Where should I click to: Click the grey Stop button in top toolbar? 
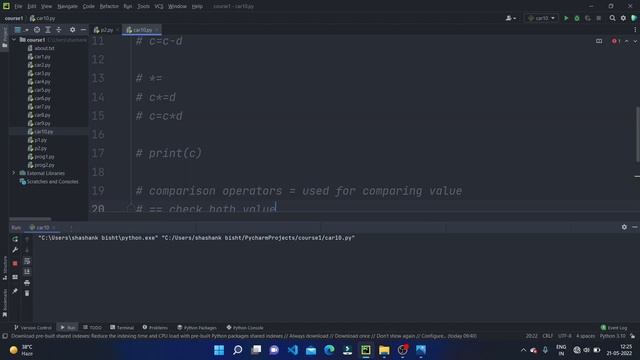pyautogui.click(x=599, y=18)
